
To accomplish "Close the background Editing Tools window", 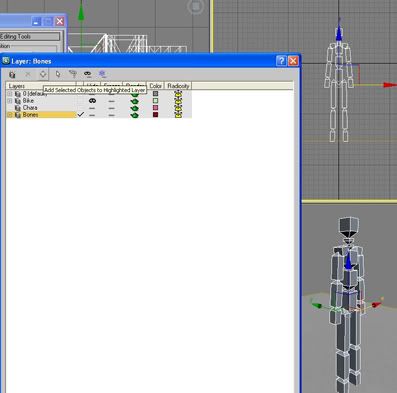I will pos(60,22).
